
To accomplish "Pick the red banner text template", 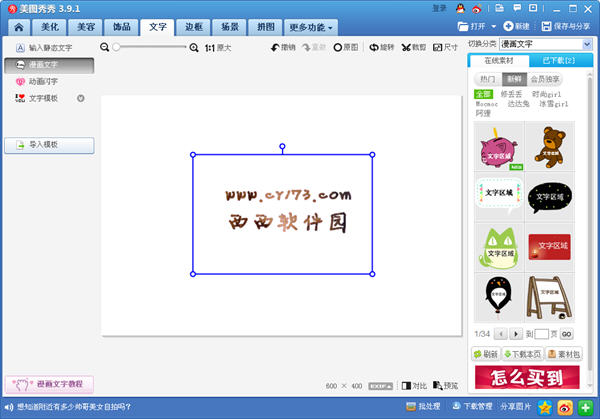I will pos(549,248).
